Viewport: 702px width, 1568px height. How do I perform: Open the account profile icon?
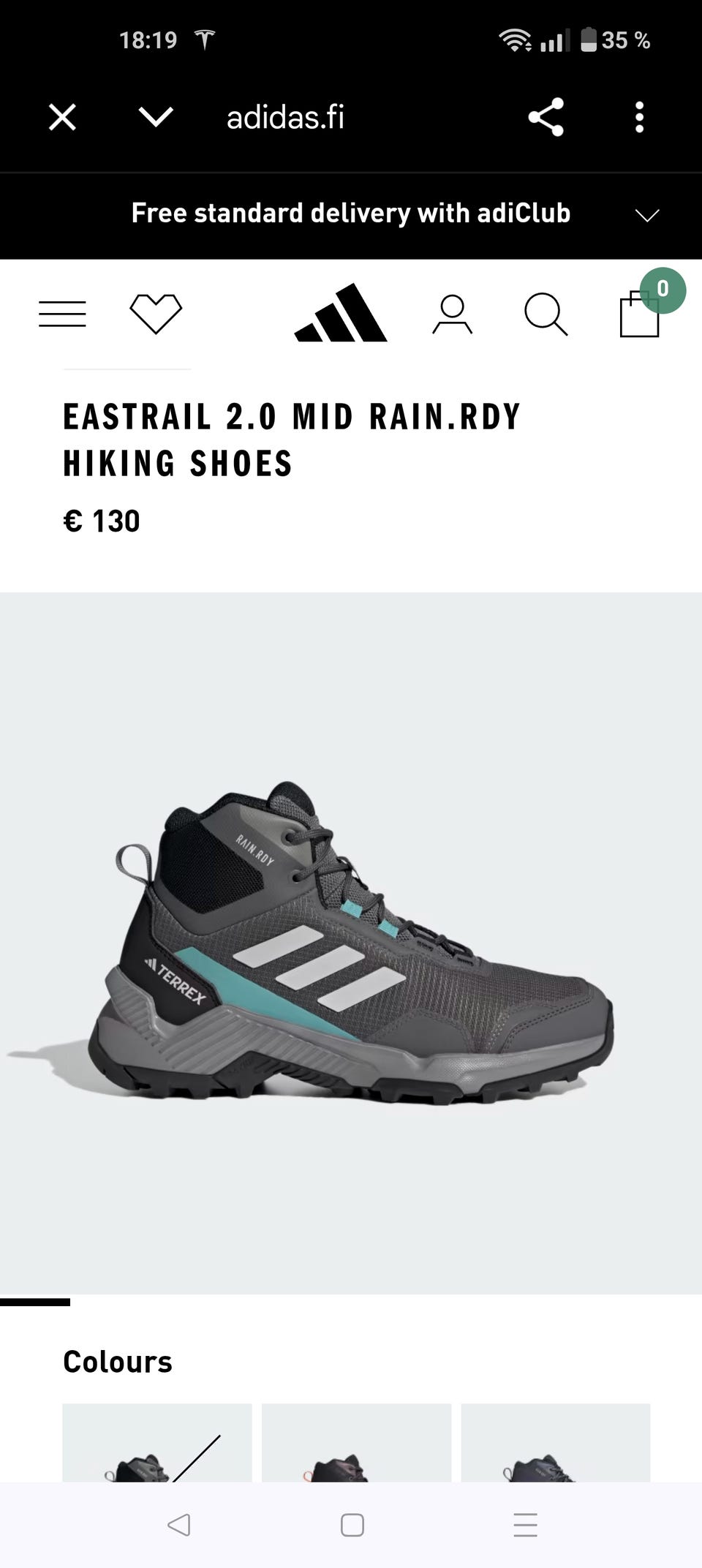coord(452,314)
